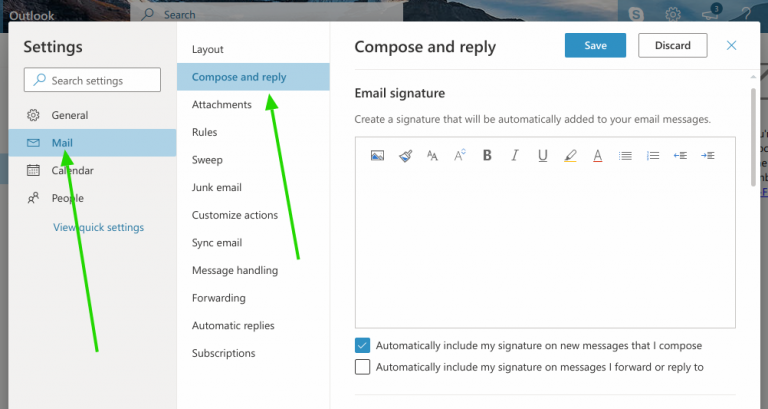Open the Layout mail section
Viewport: 768px width, 409px height.
253,49
